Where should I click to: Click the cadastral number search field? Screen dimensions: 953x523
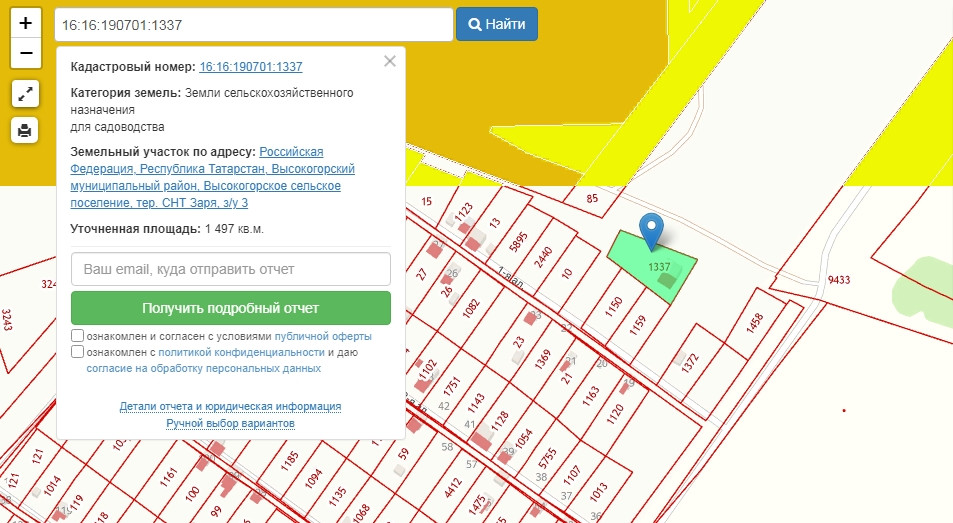254,24
